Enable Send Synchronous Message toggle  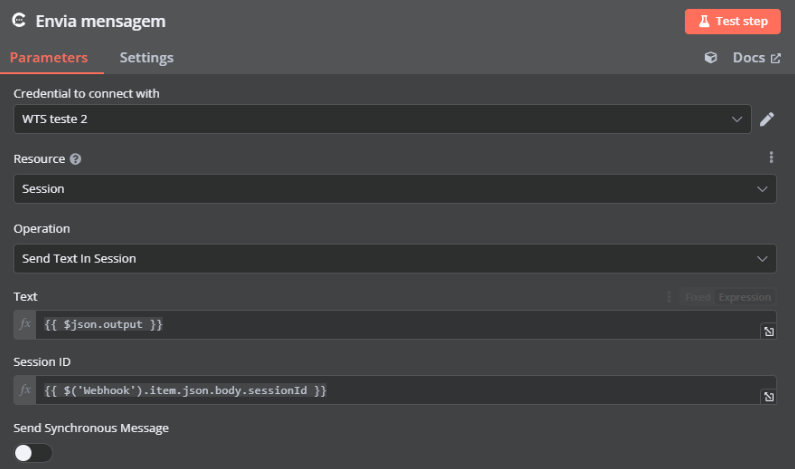33,453
